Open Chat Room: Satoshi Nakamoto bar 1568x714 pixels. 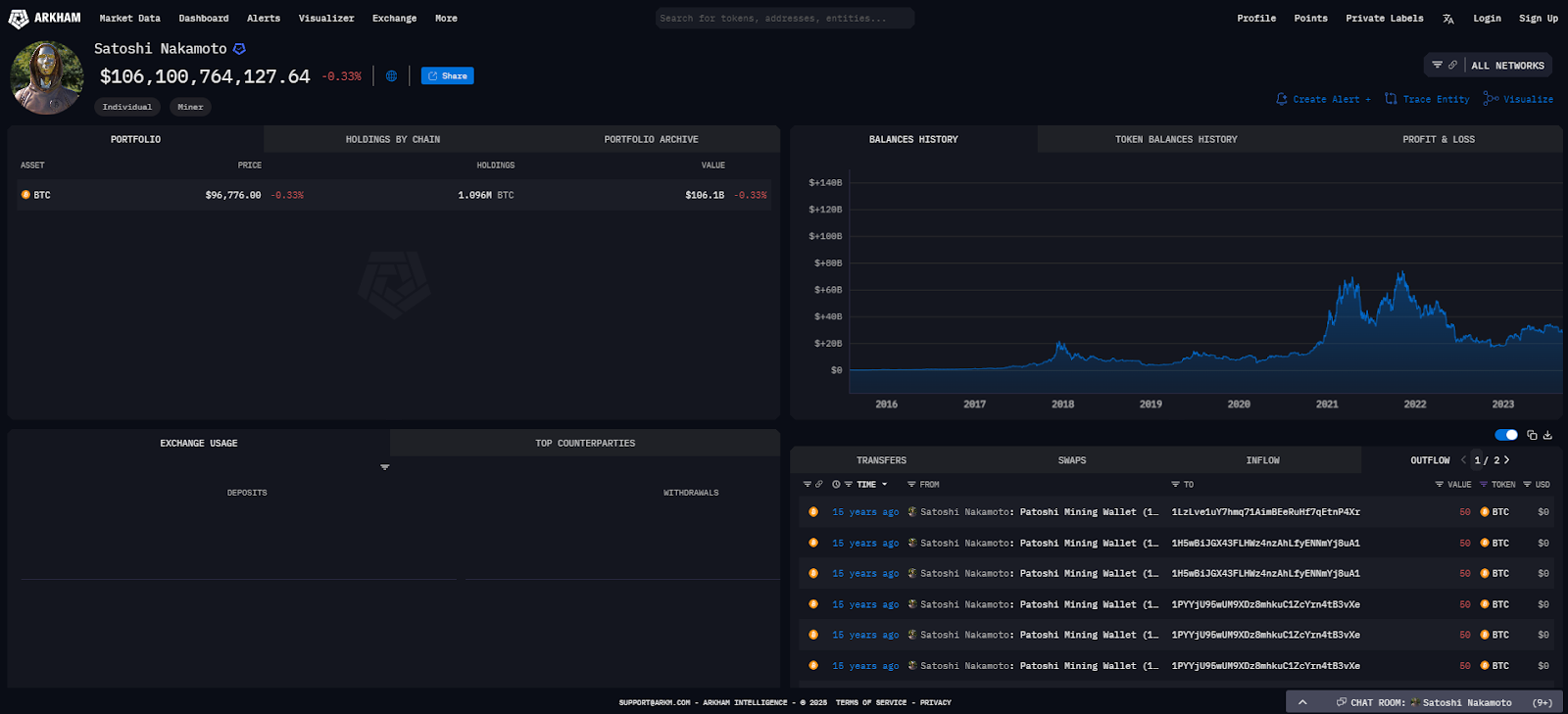1426,702
